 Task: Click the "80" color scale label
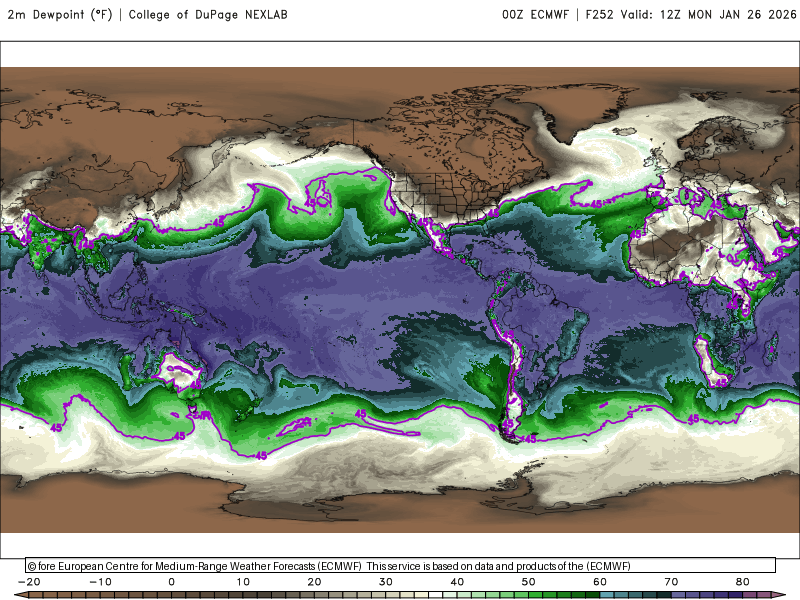pyautogui.click(x=743, y=582)
